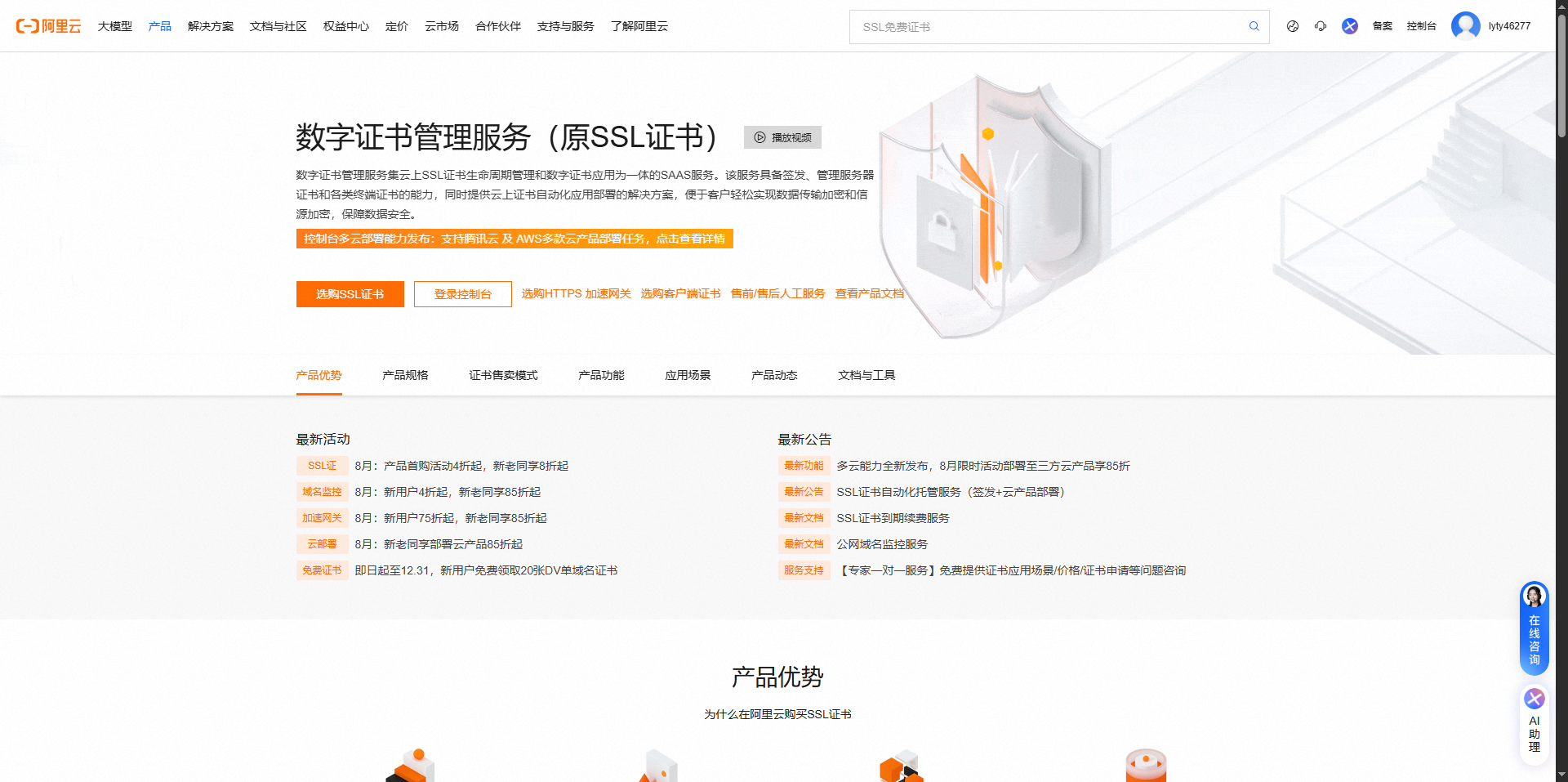Open the online consultation floating widget
This screenshot has width=1568, height=782.
[1535, 628]
